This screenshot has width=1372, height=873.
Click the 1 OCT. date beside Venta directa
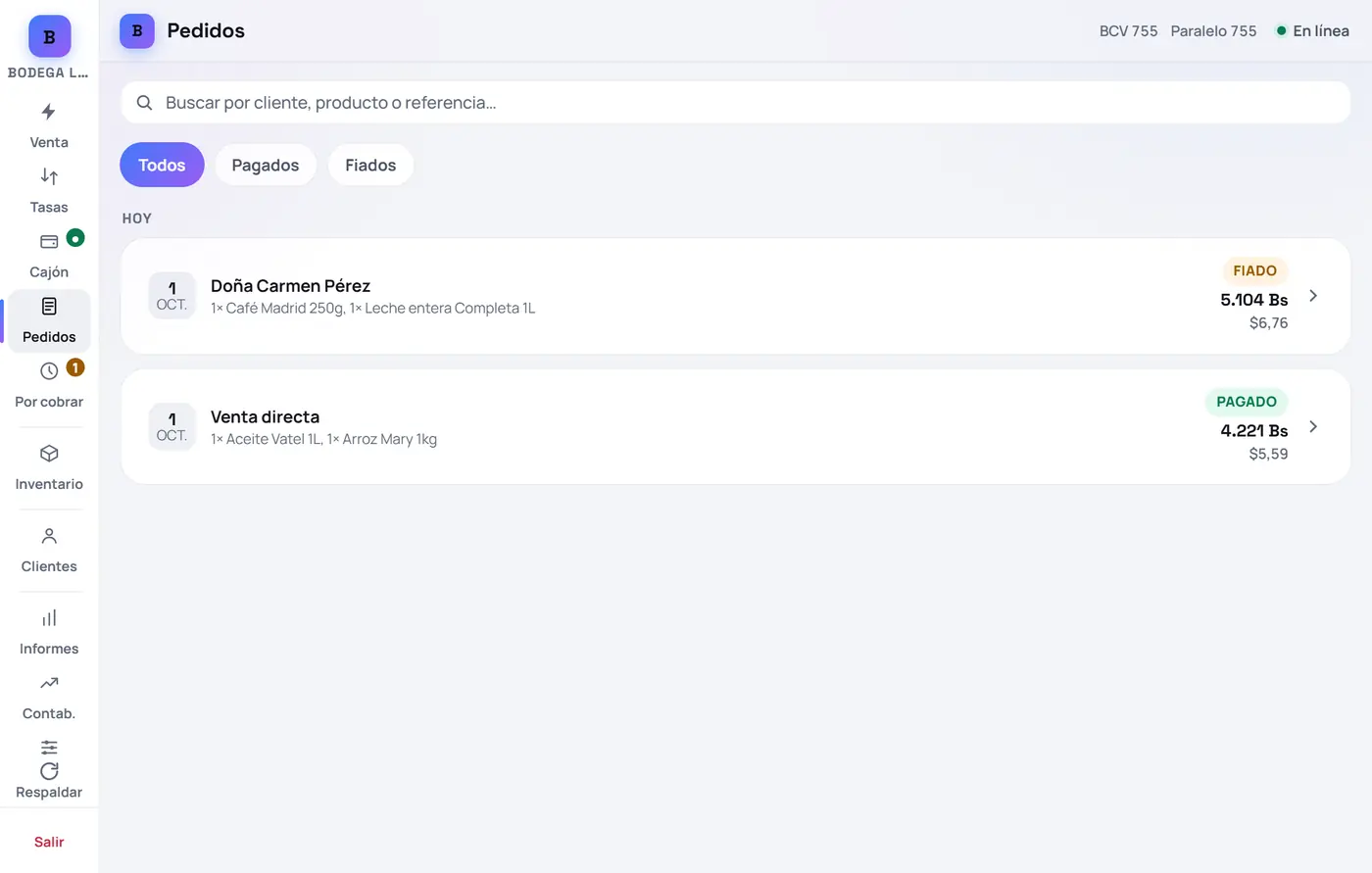point(171,426)
